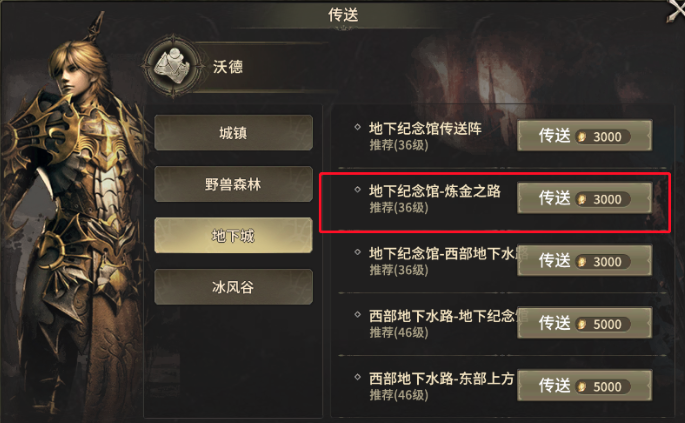Click the gold coin icon on 炼金之路 row
The image size is (685, 423).
pos(581,199)
